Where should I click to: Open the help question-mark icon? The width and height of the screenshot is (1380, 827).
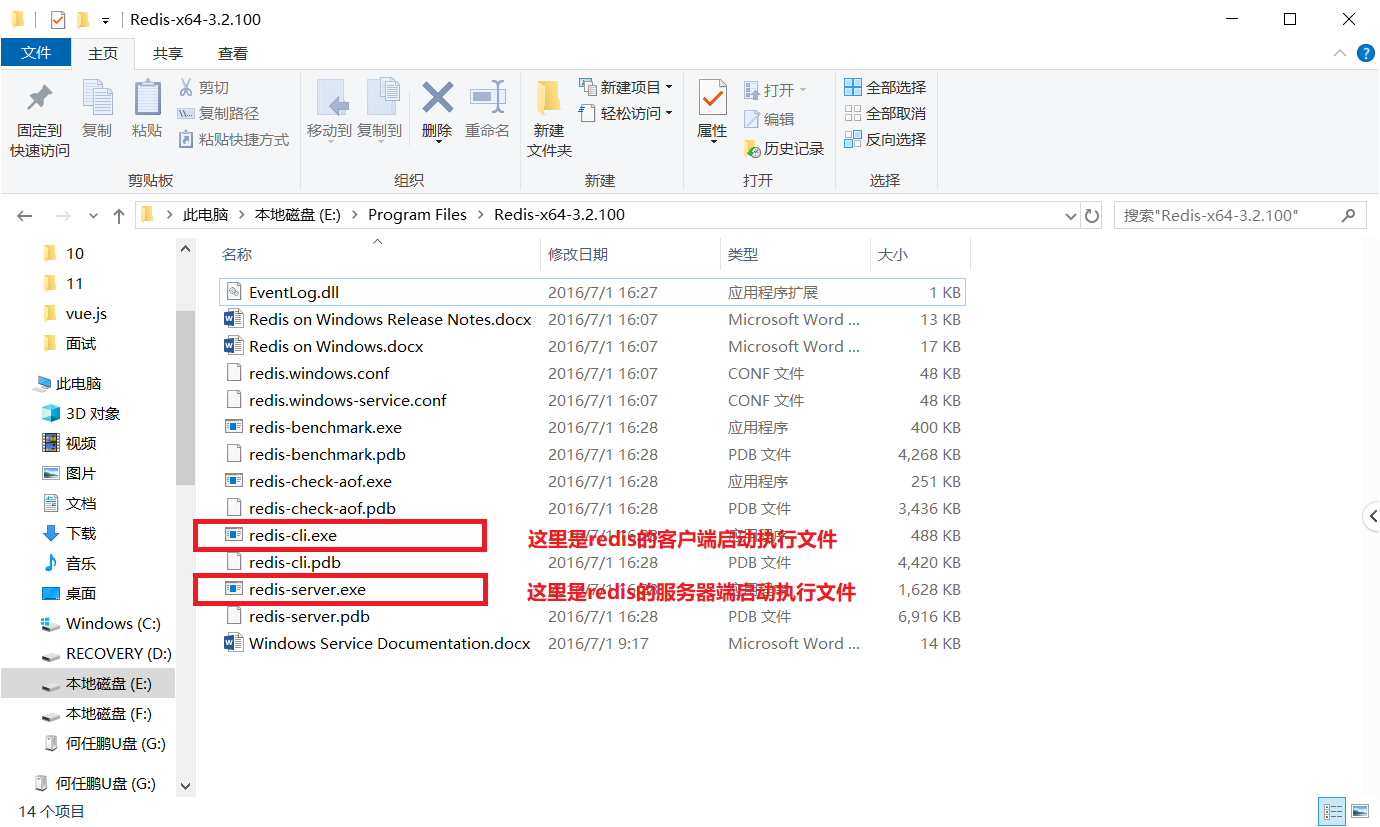[1366, 53]
